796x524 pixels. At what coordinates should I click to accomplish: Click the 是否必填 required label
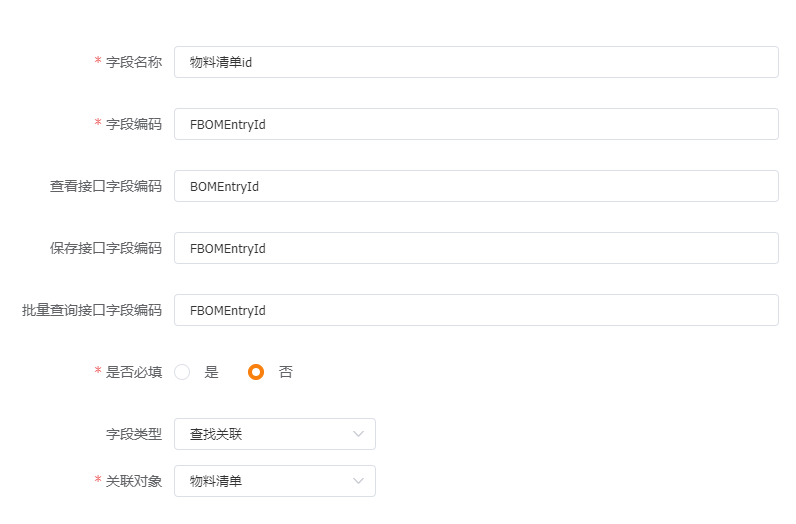coord(134,372)
